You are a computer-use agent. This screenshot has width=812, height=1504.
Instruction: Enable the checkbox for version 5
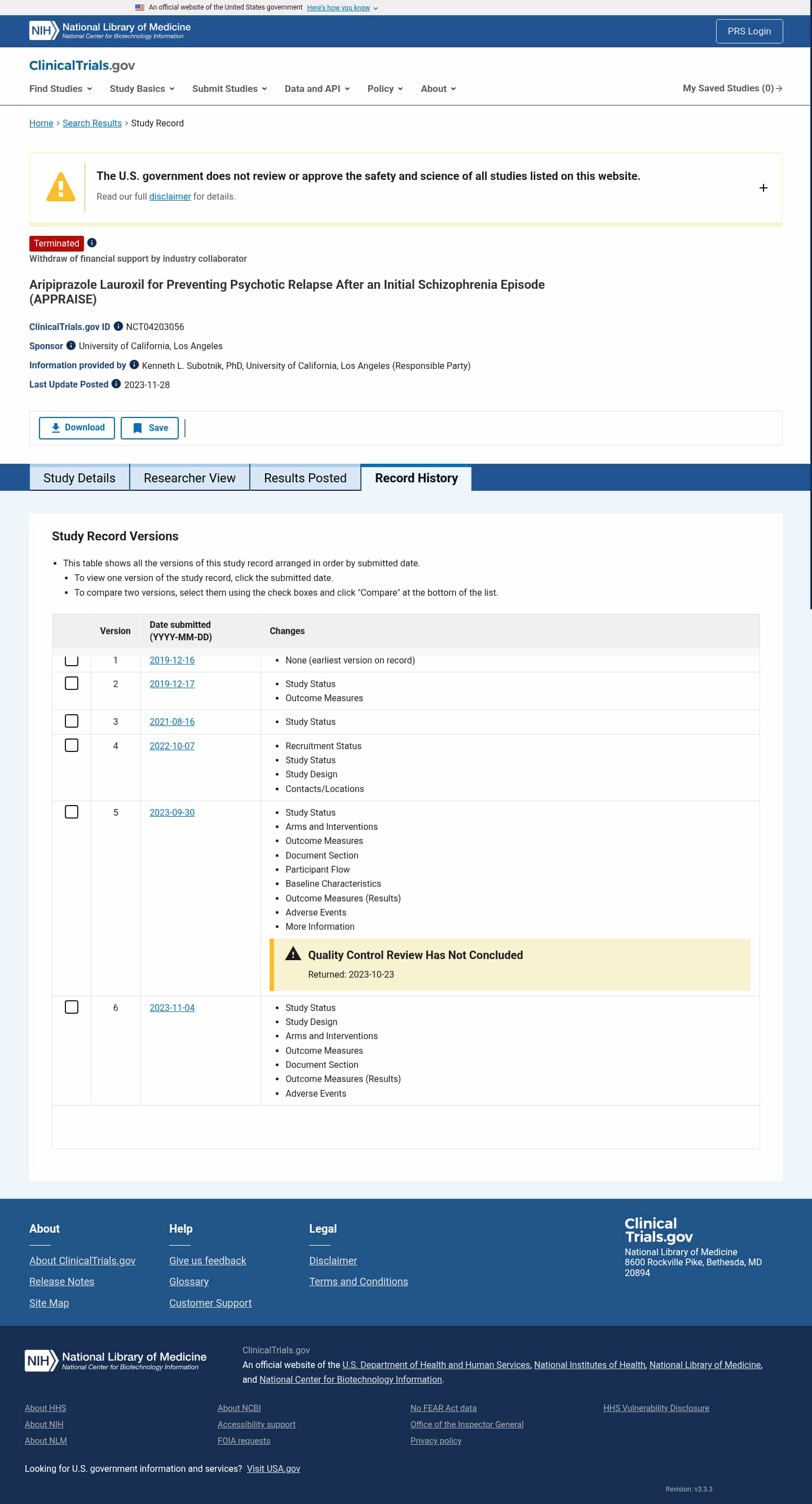(x=71, y=812)
